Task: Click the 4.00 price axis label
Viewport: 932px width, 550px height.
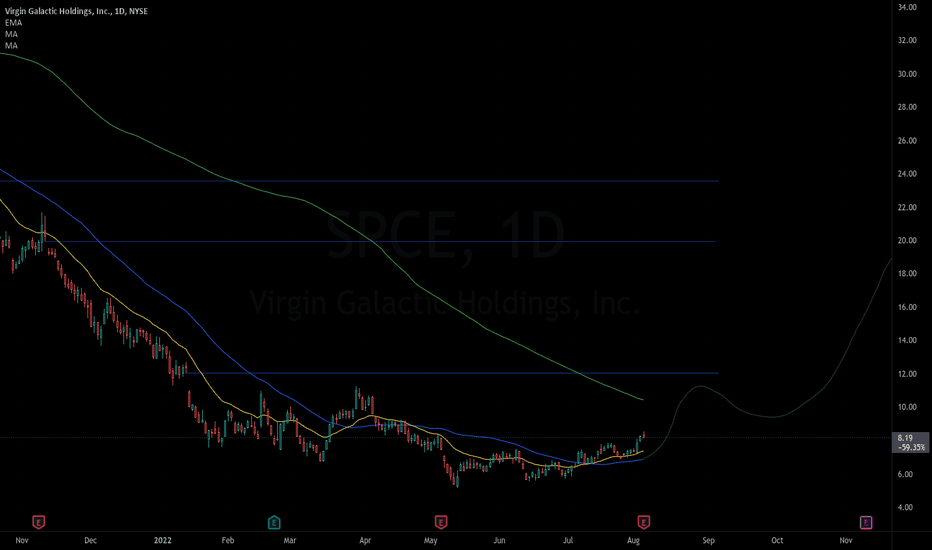Action: [x=905, y=507]
